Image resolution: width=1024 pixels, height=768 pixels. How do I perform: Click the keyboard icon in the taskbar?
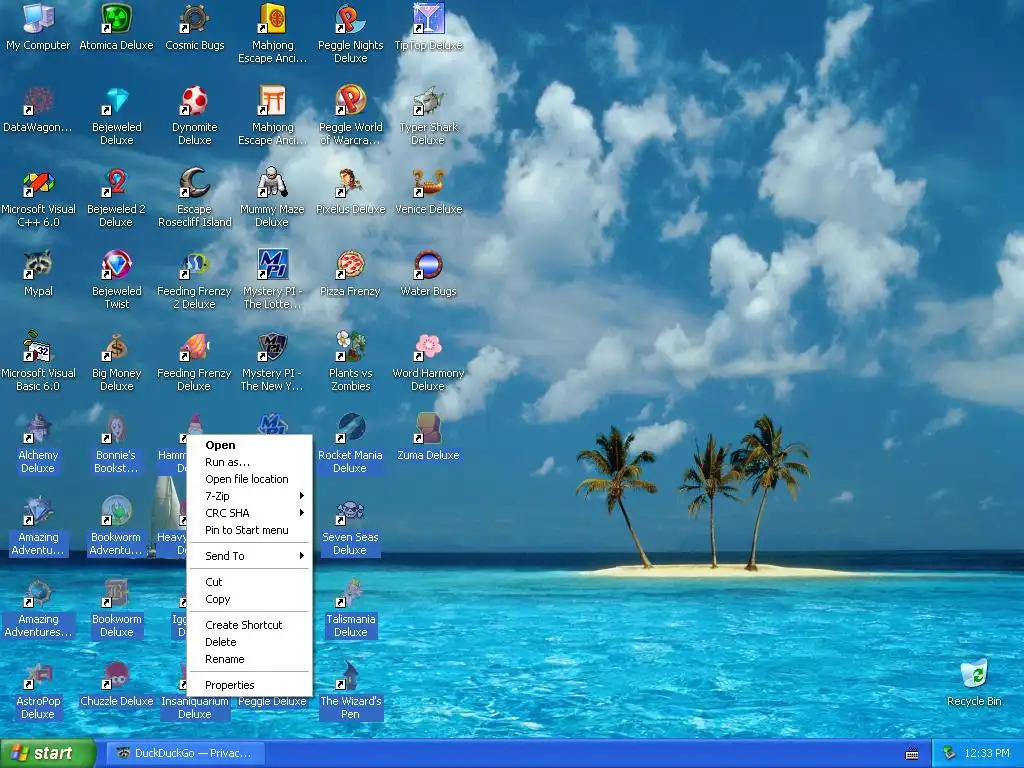pyautogui.click(x=912, y=754)
